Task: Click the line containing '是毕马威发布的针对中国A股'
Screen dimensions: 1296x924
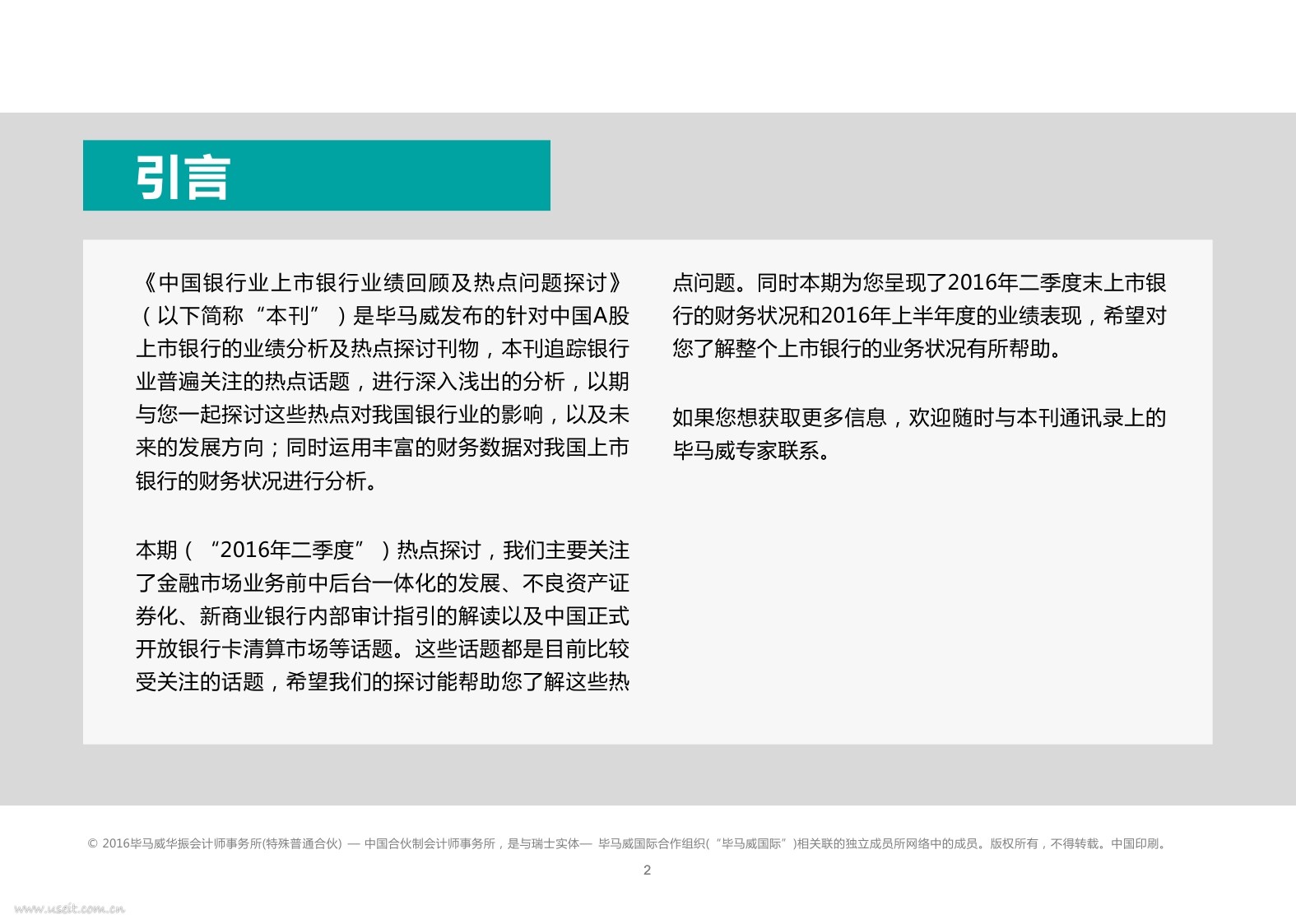Action: tap(383, 316)
